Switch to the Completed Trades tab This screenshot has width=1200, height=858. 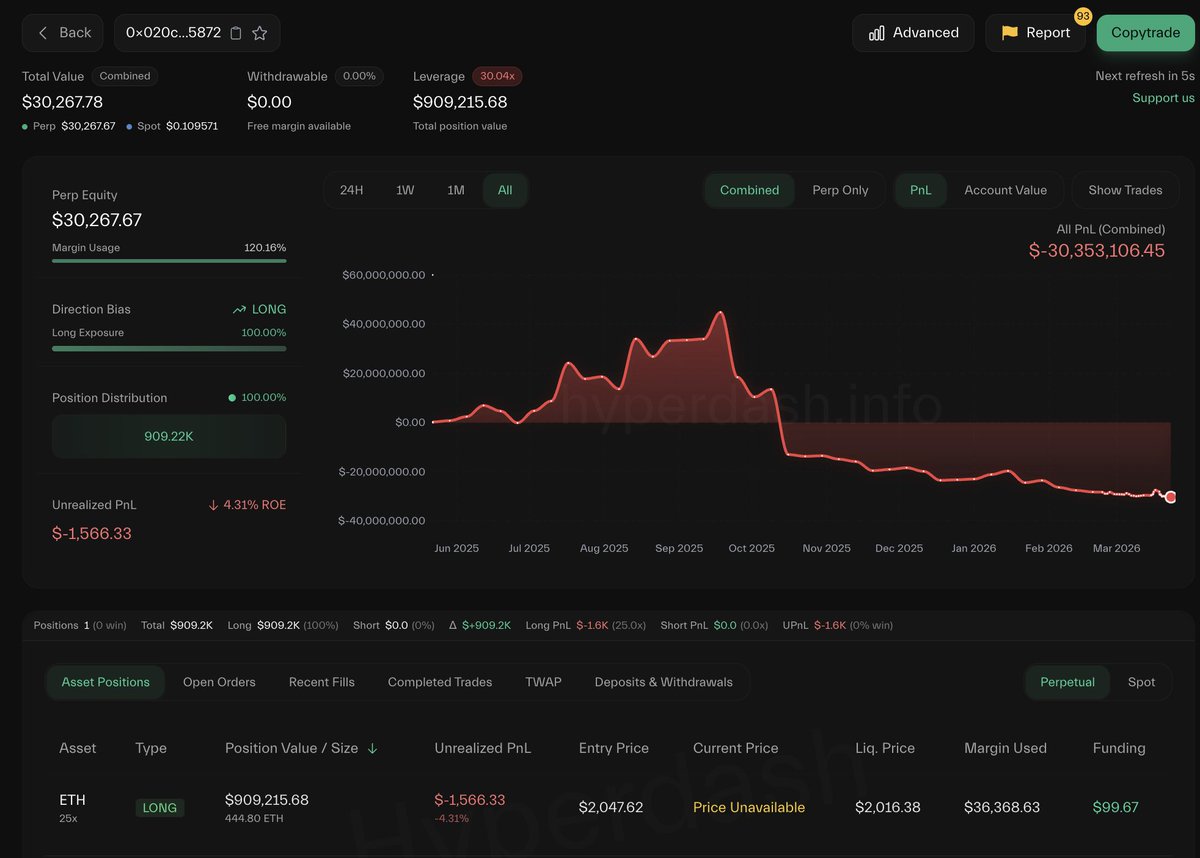pyautogui.click(x=439, y=681)
